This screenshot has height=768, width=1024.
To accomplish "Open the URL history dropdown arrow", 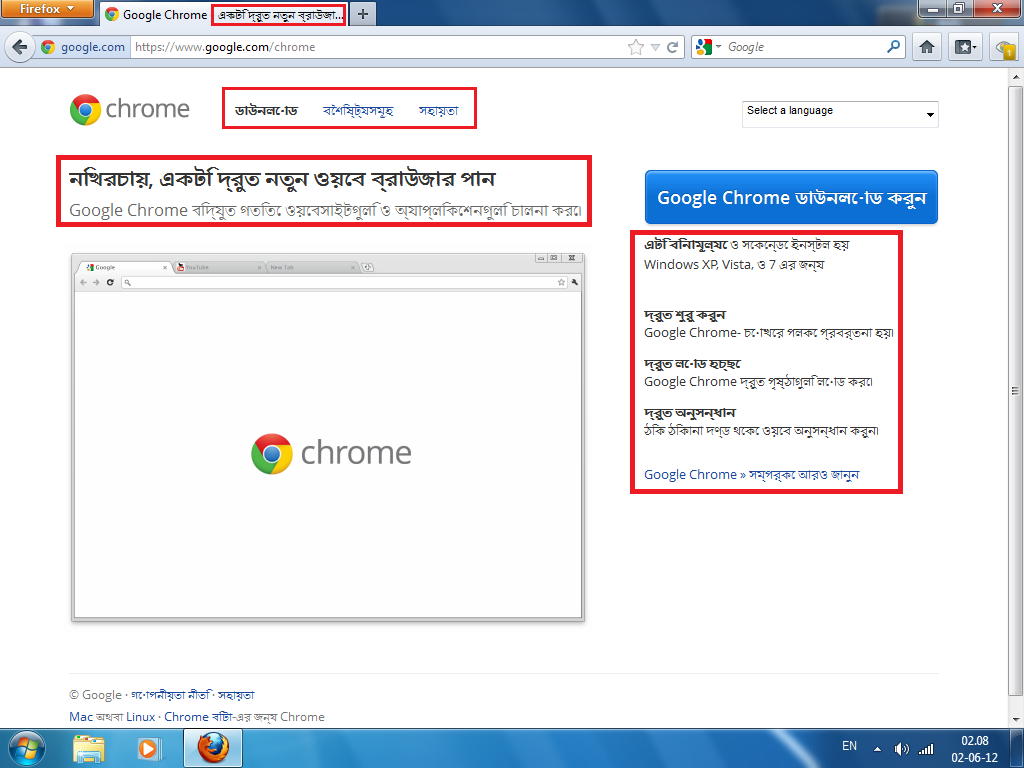I will (655, 48).
